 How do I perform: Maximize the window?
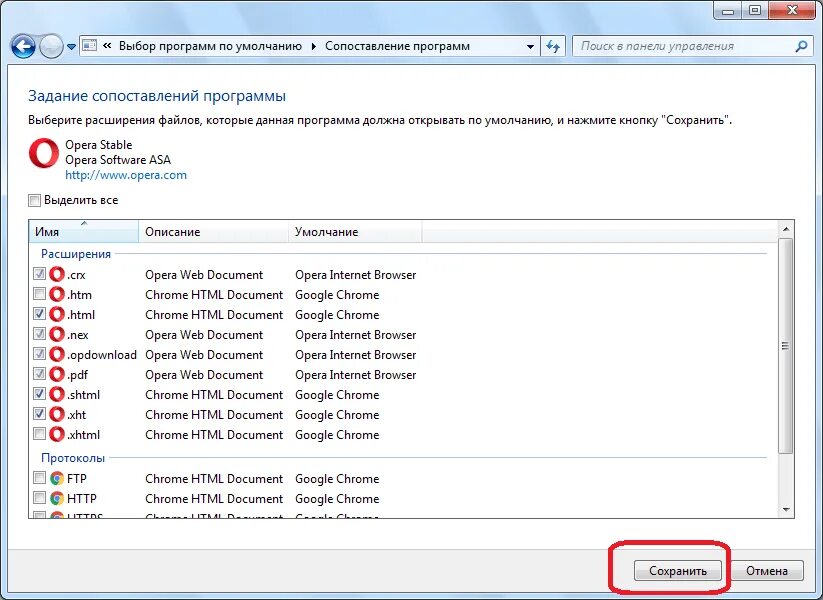coord(755,11)
